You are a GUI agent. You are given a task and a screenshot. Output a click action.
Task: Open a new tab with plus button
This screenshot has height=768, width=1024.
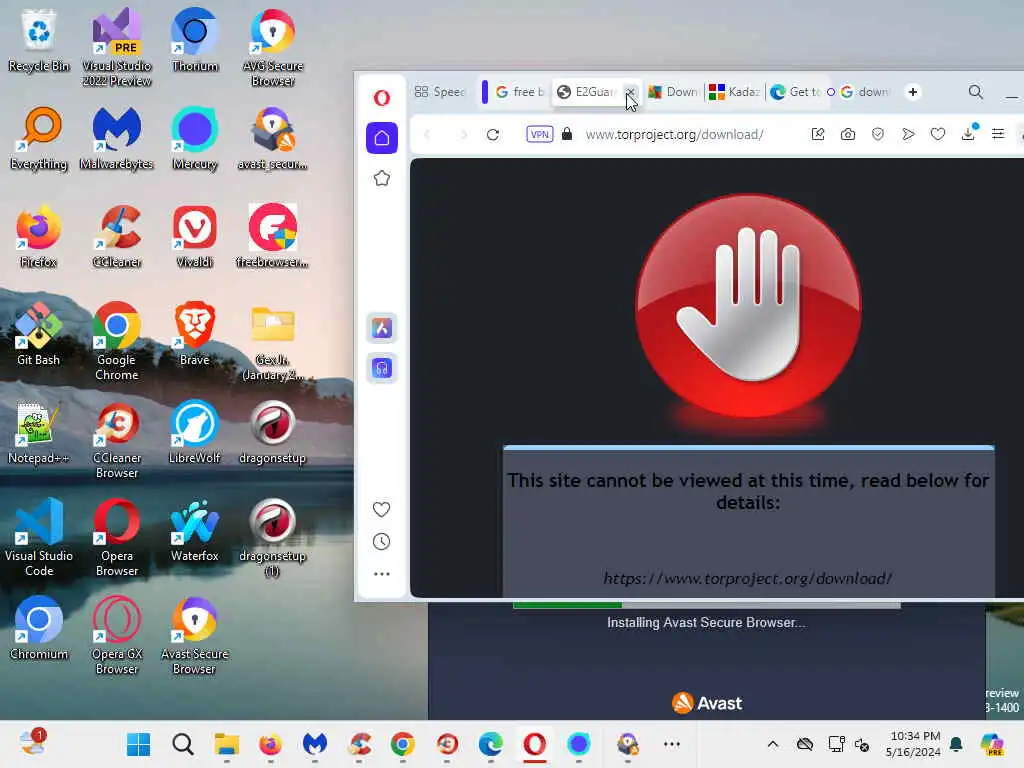pyautogui.click(x=913, y=92)
